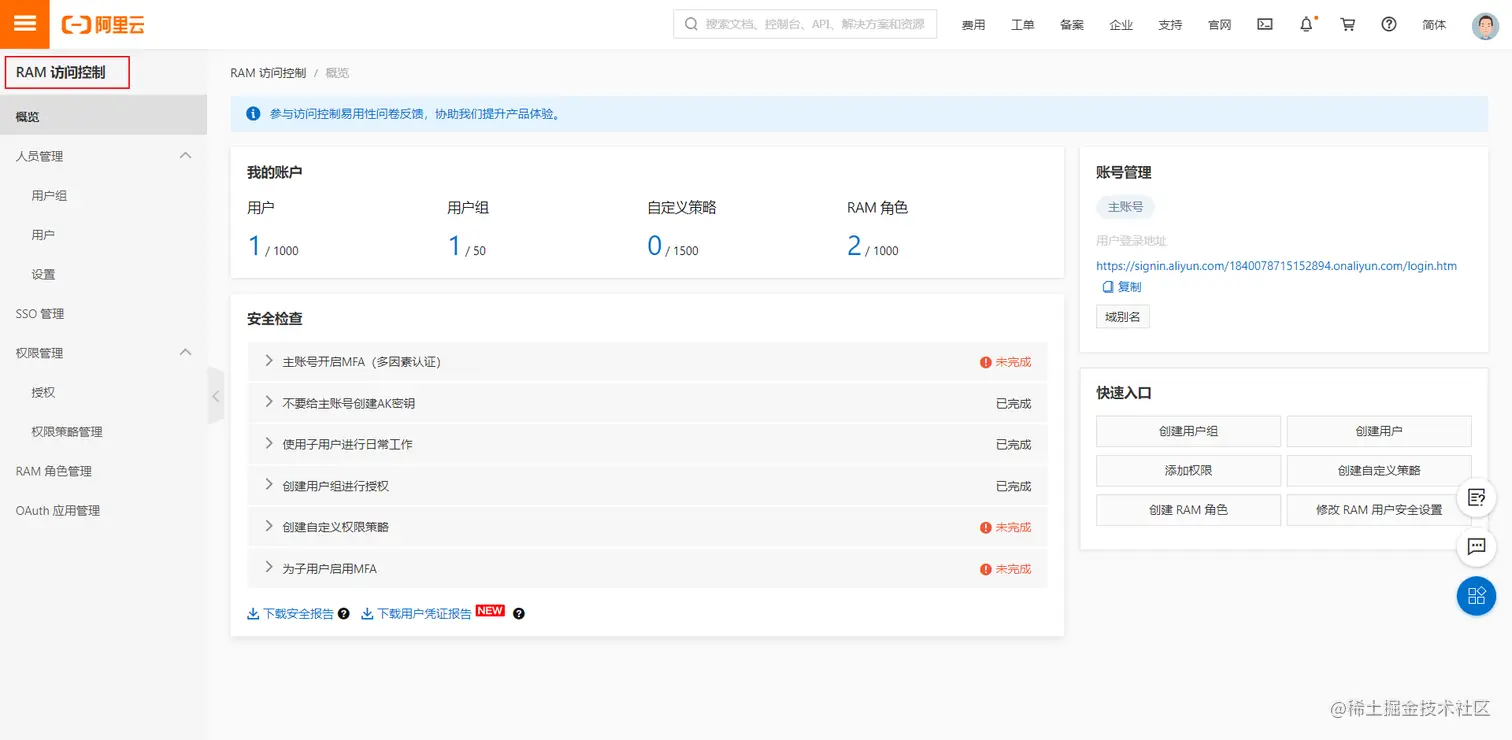This screenshot has height=740, width=1512.
Task: Open 支持 in the top navigation
Action: [x=1170, y=25]
